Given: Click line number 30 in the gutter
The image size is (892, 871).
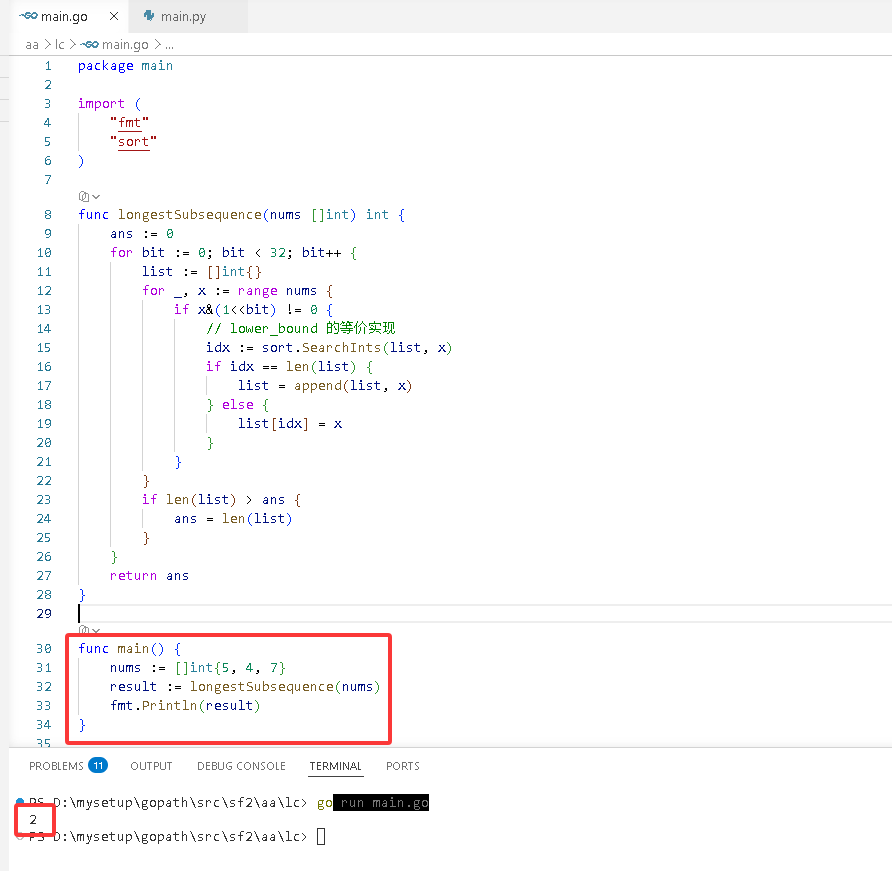Looking at the screenshot, I should [x=44, y=649].
